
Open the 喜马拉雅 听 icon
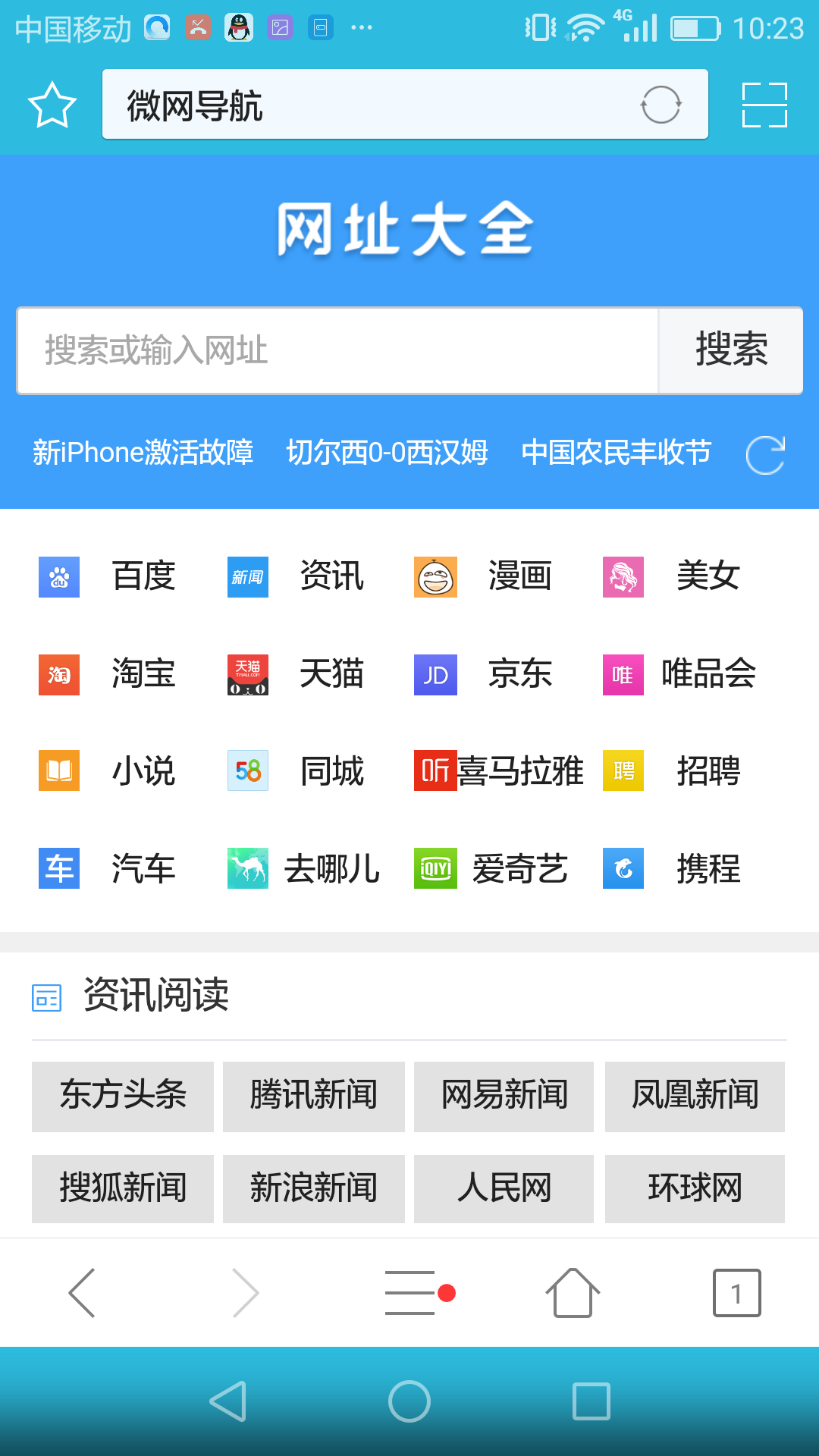435,770
